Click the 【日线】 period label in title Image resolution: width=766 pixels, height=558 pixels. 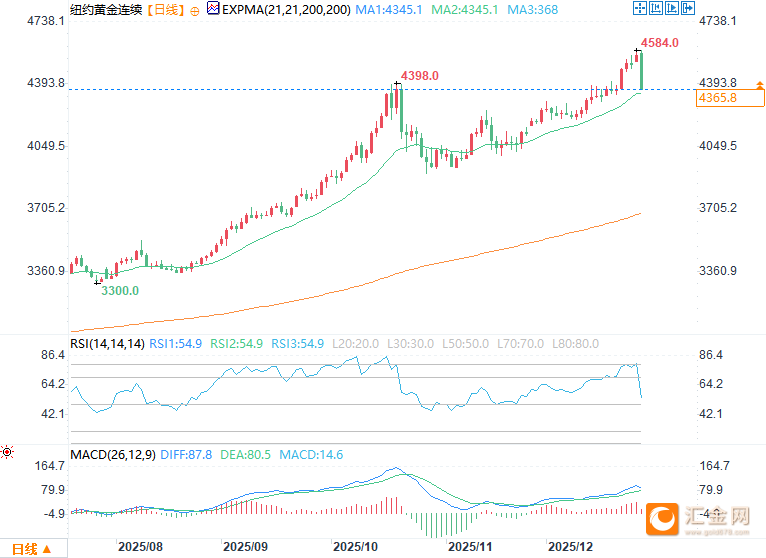point(166,9)
